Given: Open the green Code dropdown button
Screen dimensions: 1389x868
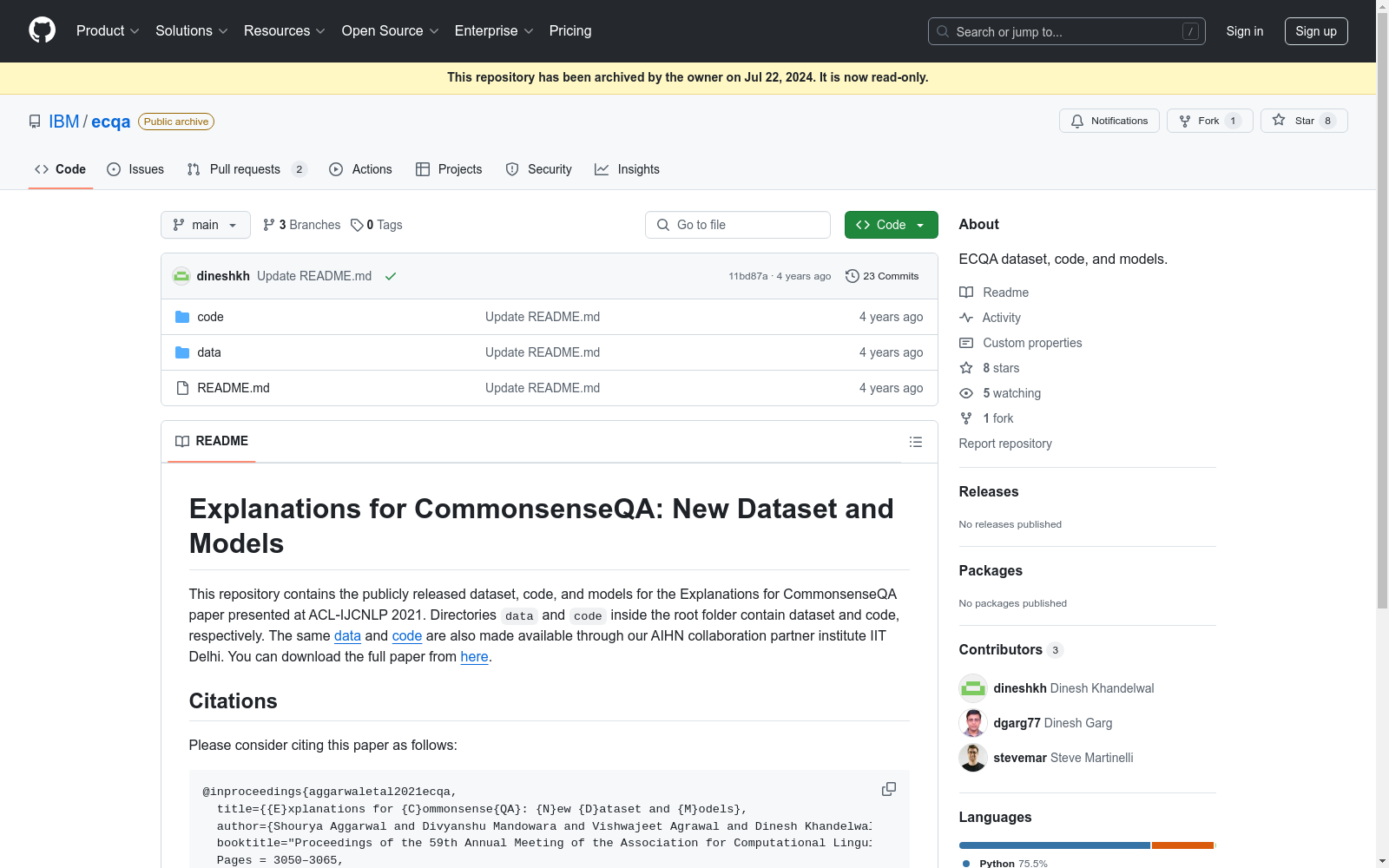Looking at the screenshot, I should [892, 225].
